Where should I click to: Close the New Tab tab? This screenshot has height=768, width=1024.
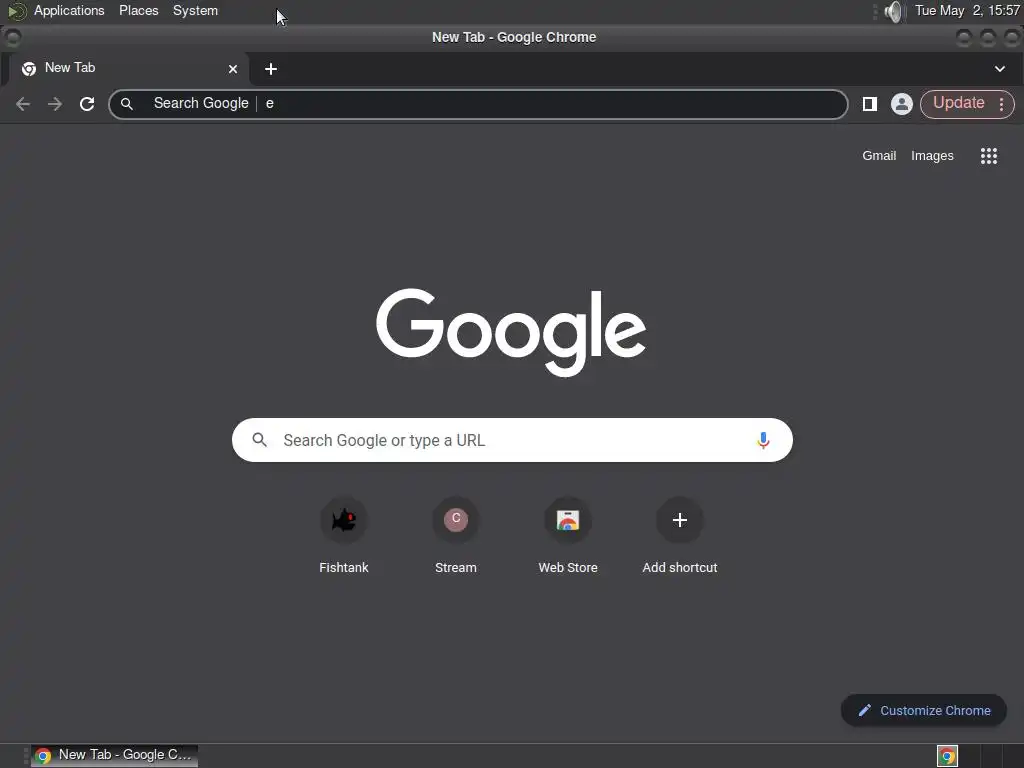click(232, 69)
